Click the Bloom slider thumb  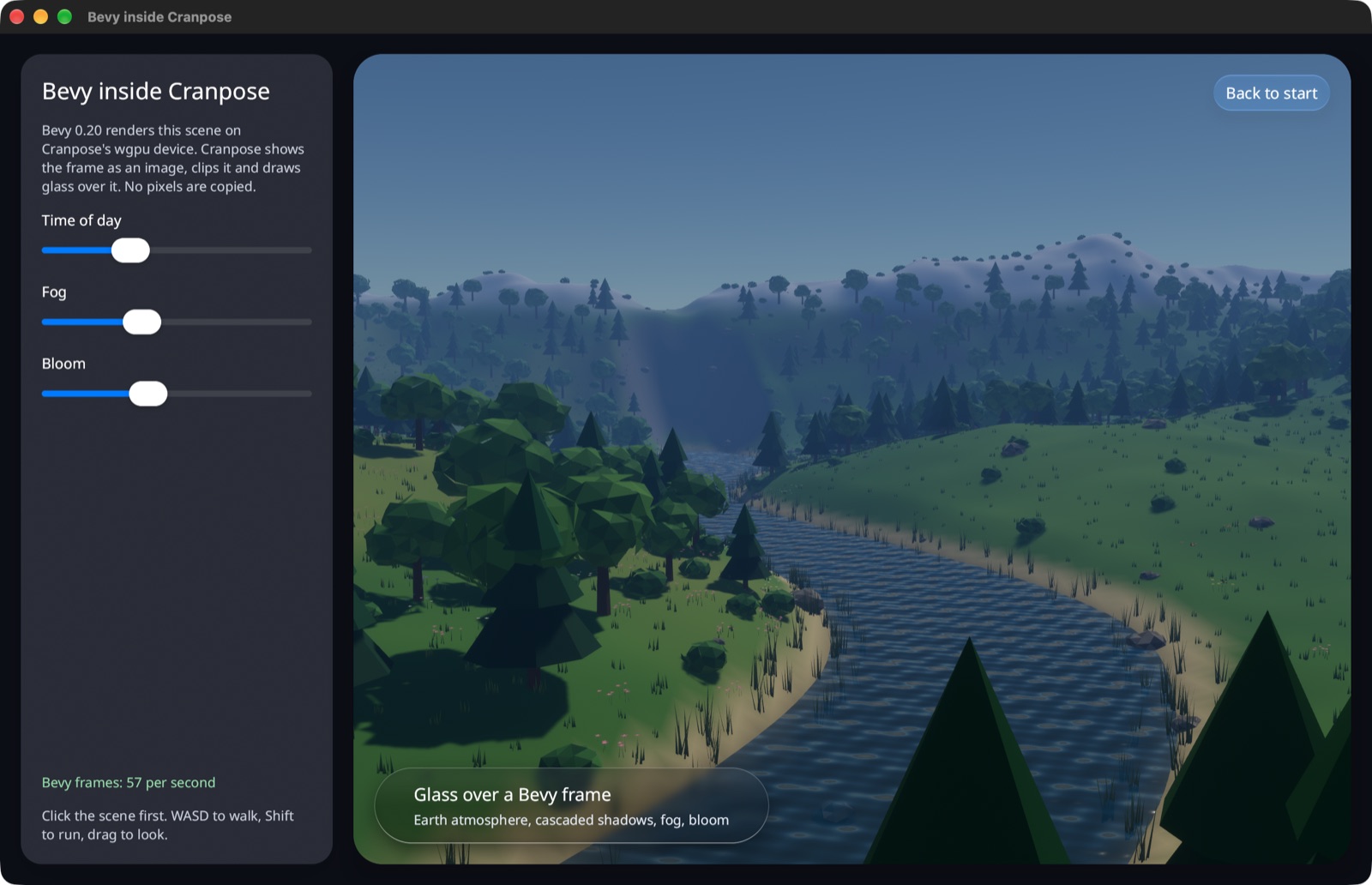click(148, 394)
